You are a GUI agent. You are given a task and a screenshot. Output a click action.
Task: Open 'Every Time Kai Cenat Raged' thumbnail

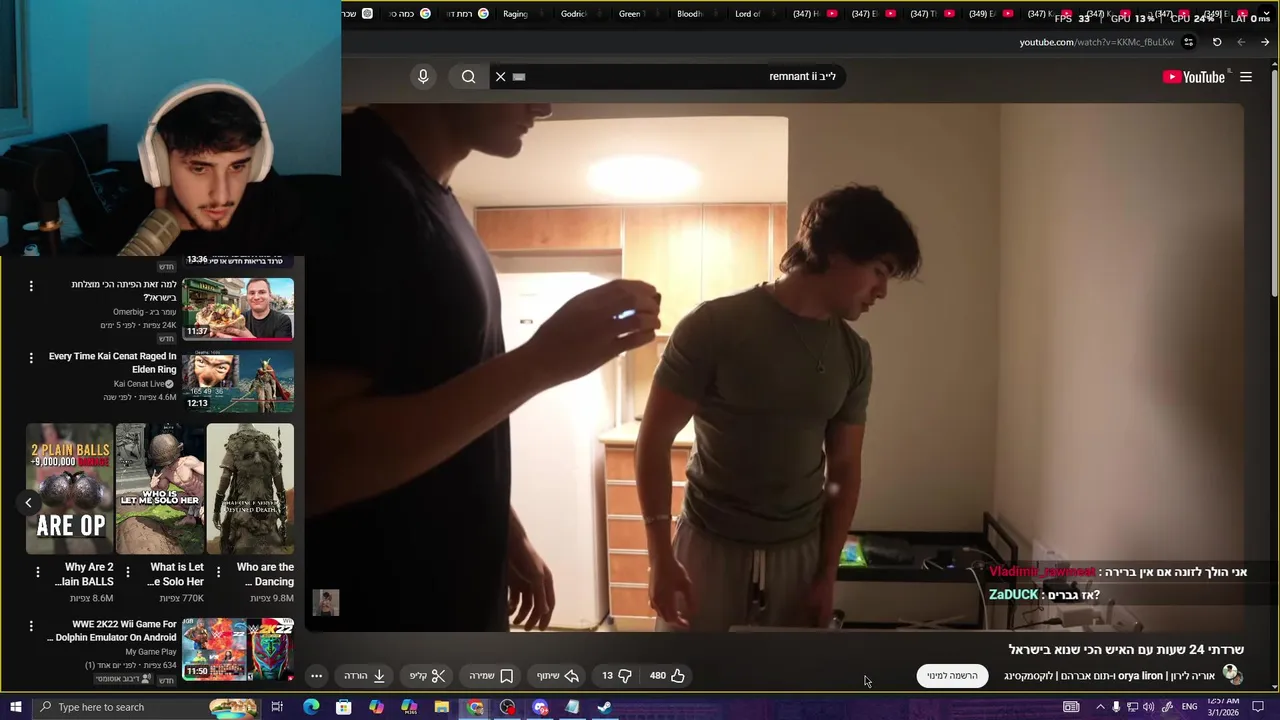pyautogui.click(x=238, y=381)
